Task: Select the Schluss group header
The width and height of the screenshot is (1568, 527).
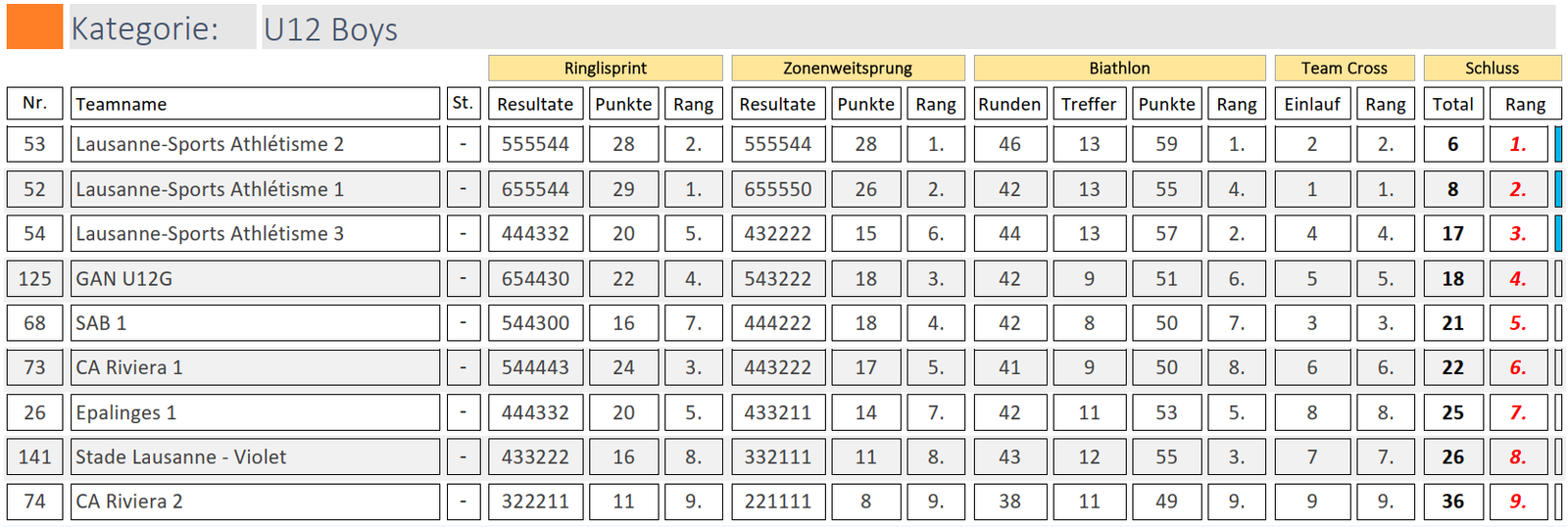Action: (x=1492, y=68)
